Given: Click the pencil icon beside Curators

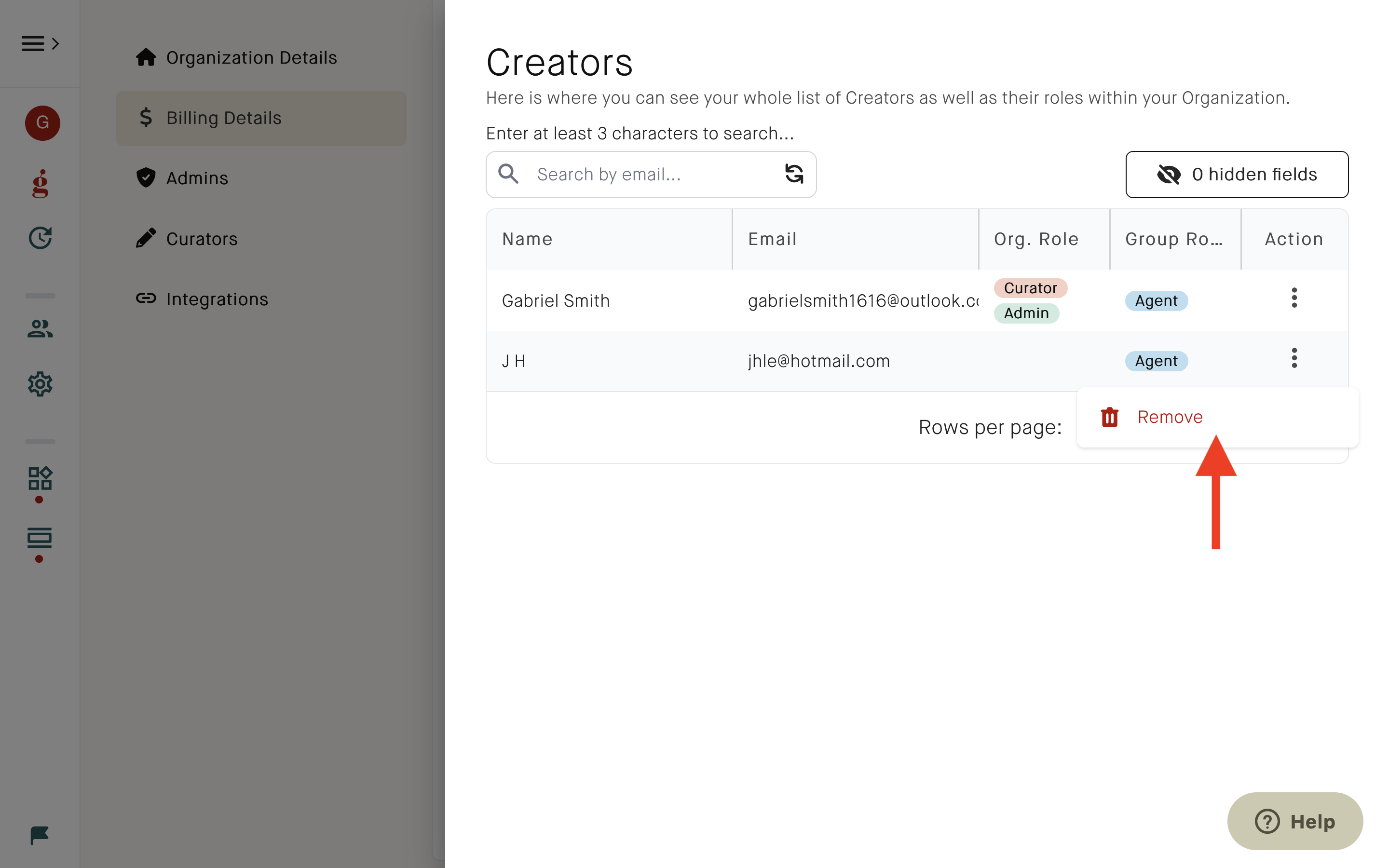Looking at the screenshot, I should [146, 238].
